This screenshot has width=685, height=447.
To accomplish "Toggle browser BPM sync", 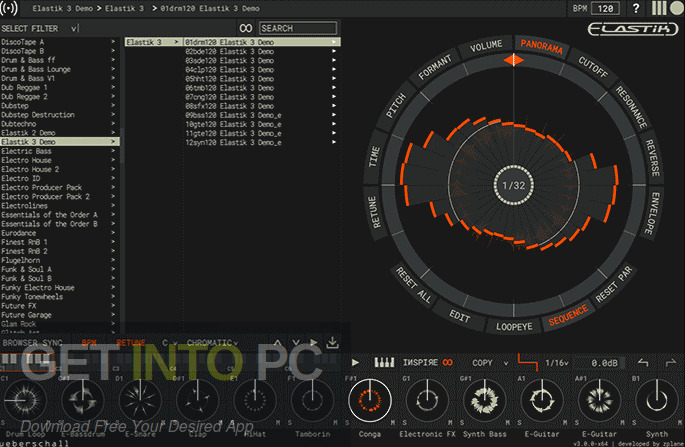I will point(89,343).
